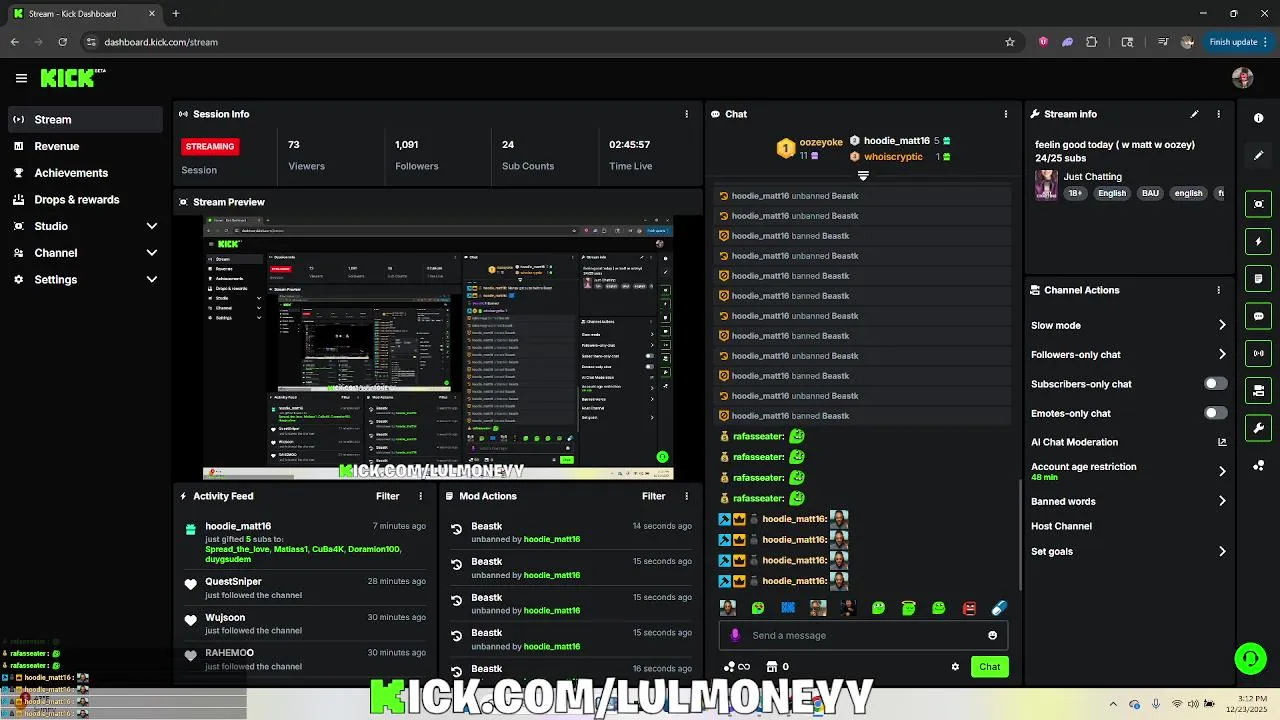The image size is (1280, 720).
Task: Click the Host Channel action
Action: pos(1061,526)
